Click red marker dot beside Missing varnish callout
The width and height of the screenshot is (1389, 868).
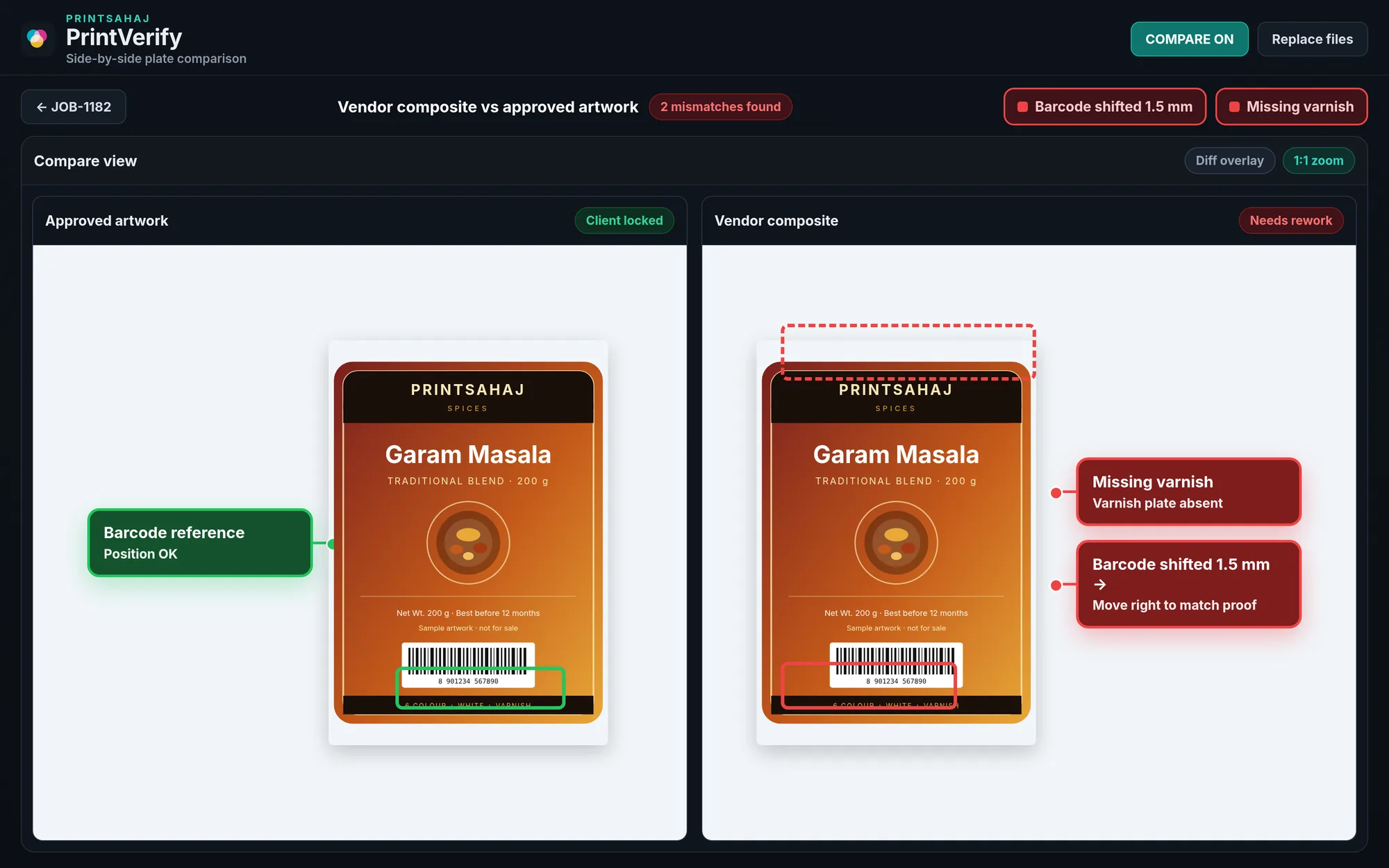pos(1056,493)
